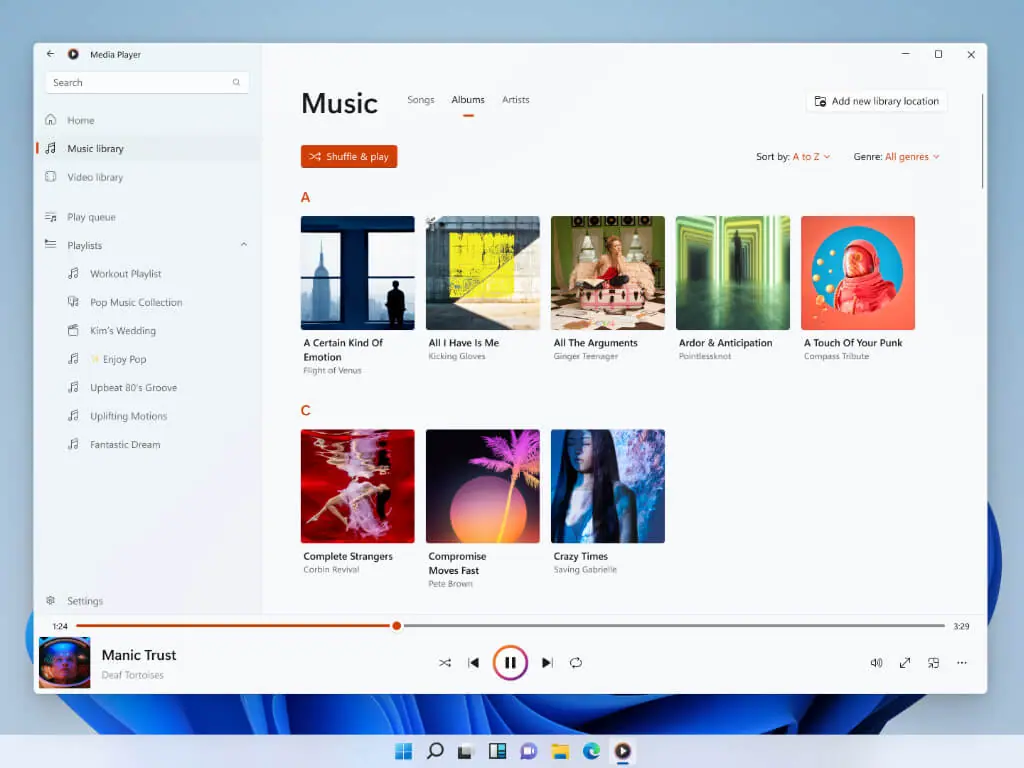Open Compromise Moves Fast album cover

(483, 486)
